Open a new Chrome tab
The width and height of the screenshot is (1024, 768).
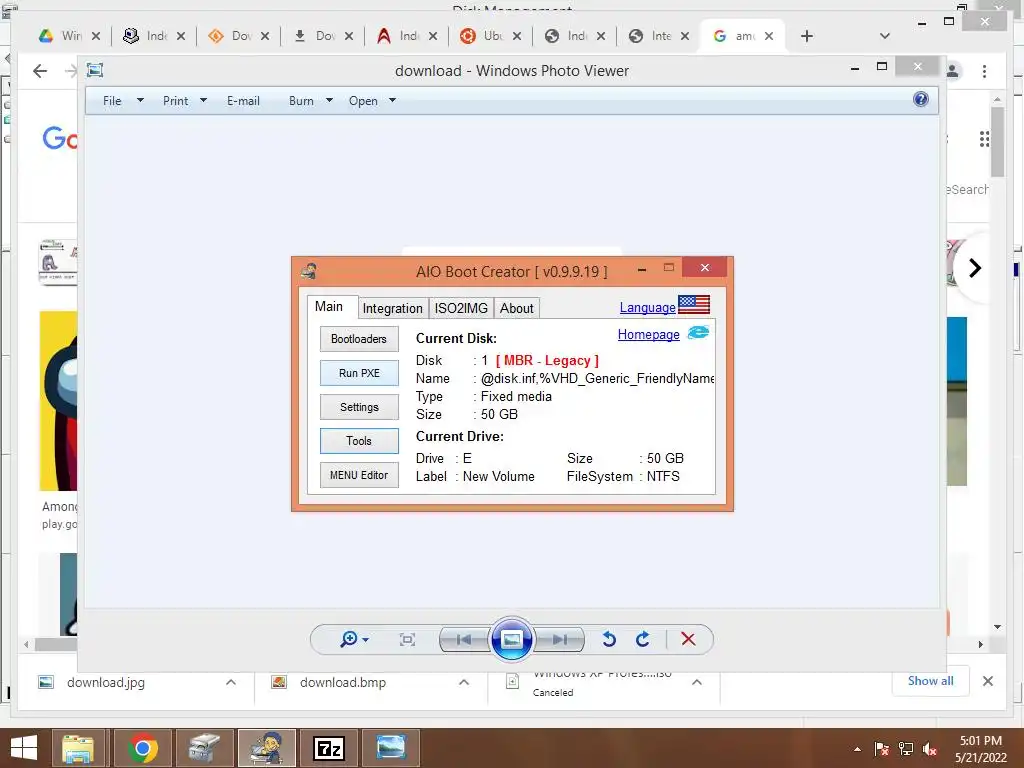807,36
